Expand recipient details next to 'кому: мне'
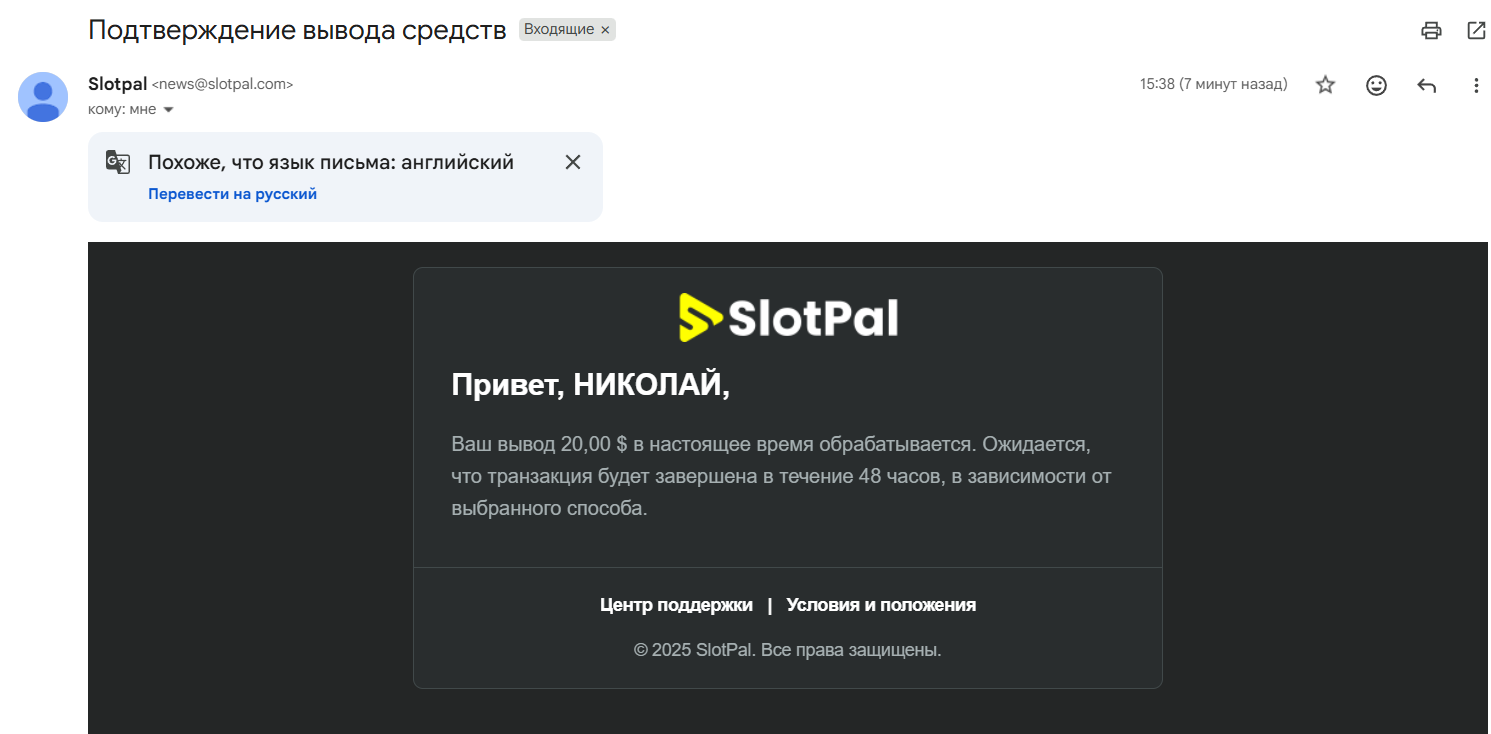This screenshot has width=1491, height=734. click(168, 110)
